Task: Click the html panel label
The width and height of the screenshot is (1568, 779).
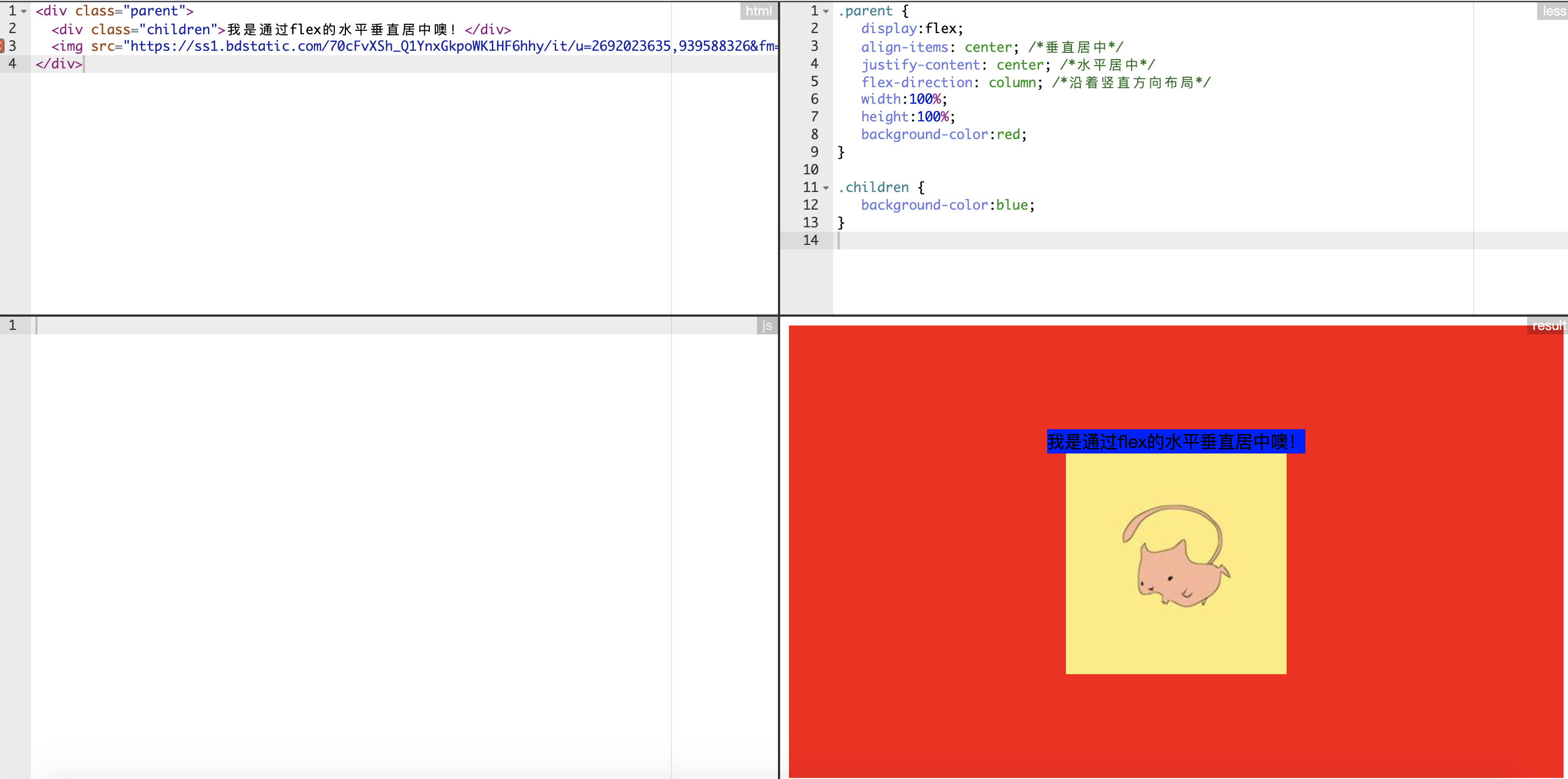Action: coord(758,11)
